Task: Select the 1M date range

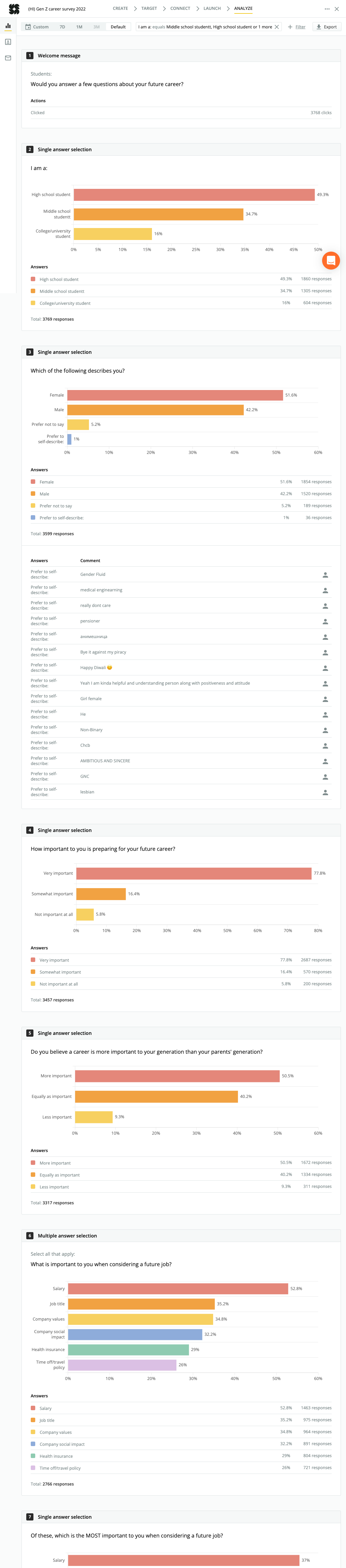Action: tap(79, 27)
